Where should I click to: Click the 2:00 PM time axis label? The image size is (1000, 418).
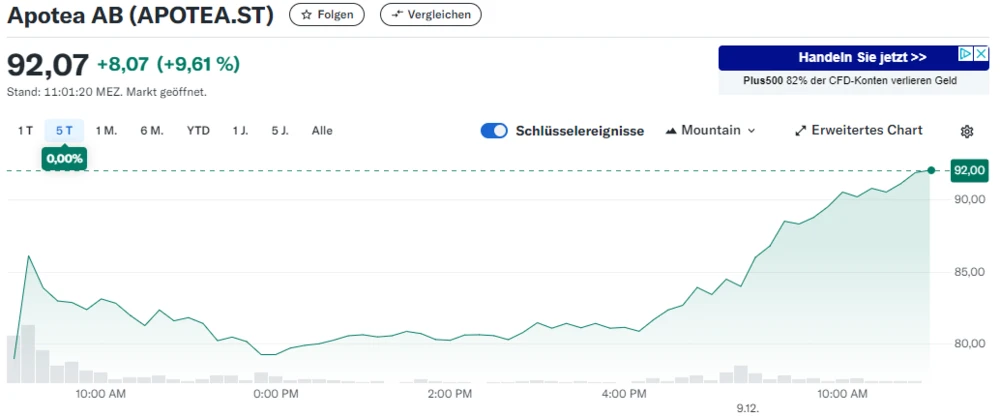(x=450, y=394)
